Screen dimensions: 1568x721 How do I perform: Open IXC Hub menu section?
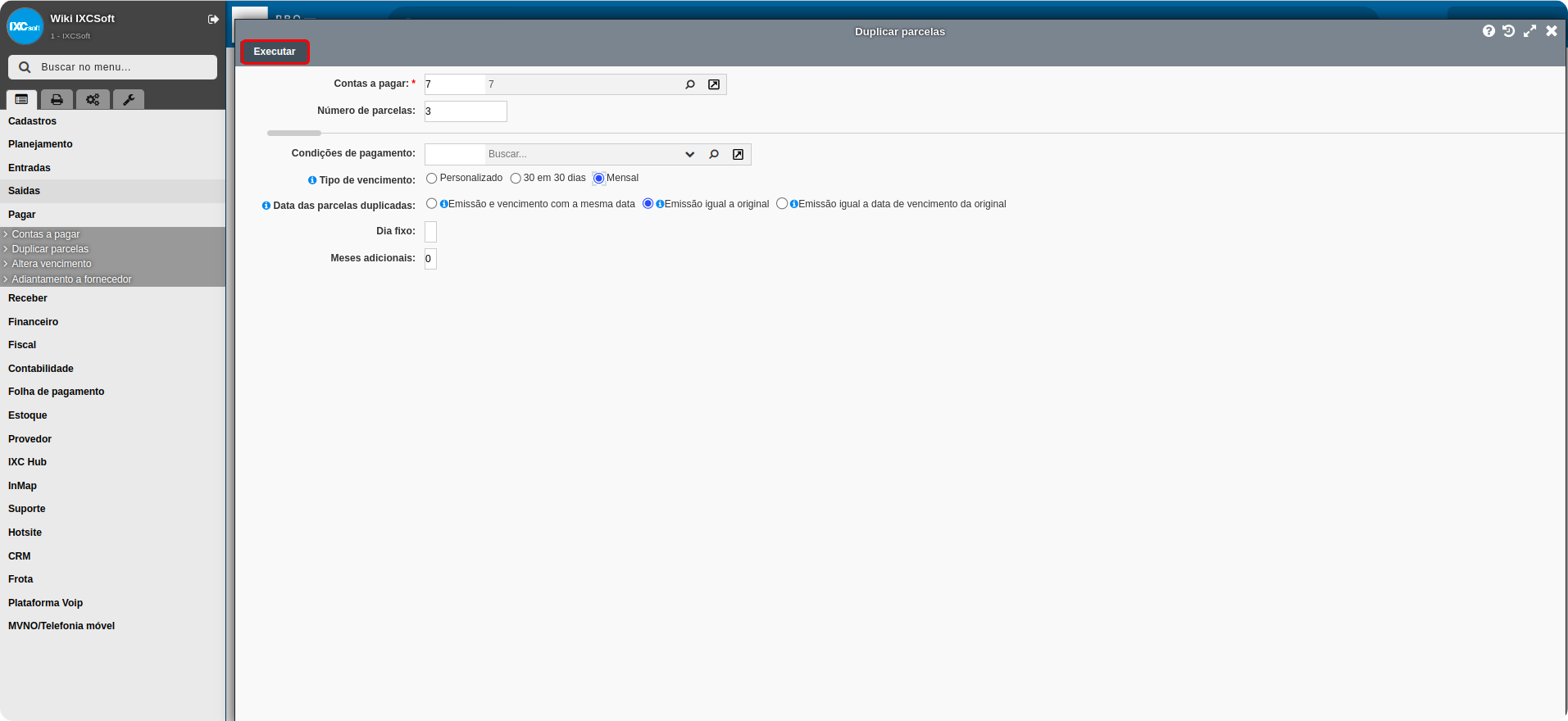pos(112,462)
